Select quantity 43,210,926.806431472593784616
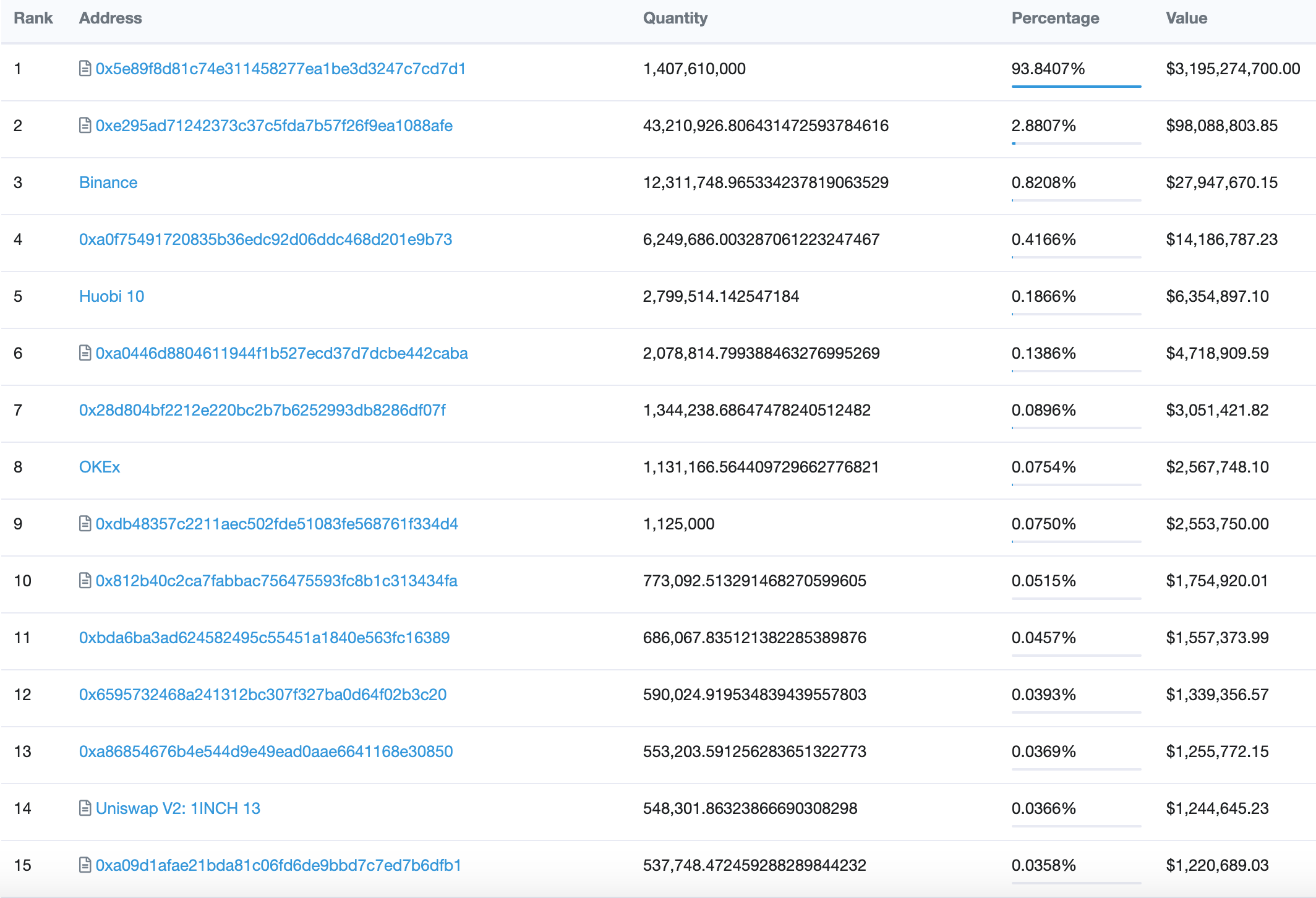 (766, 126)
